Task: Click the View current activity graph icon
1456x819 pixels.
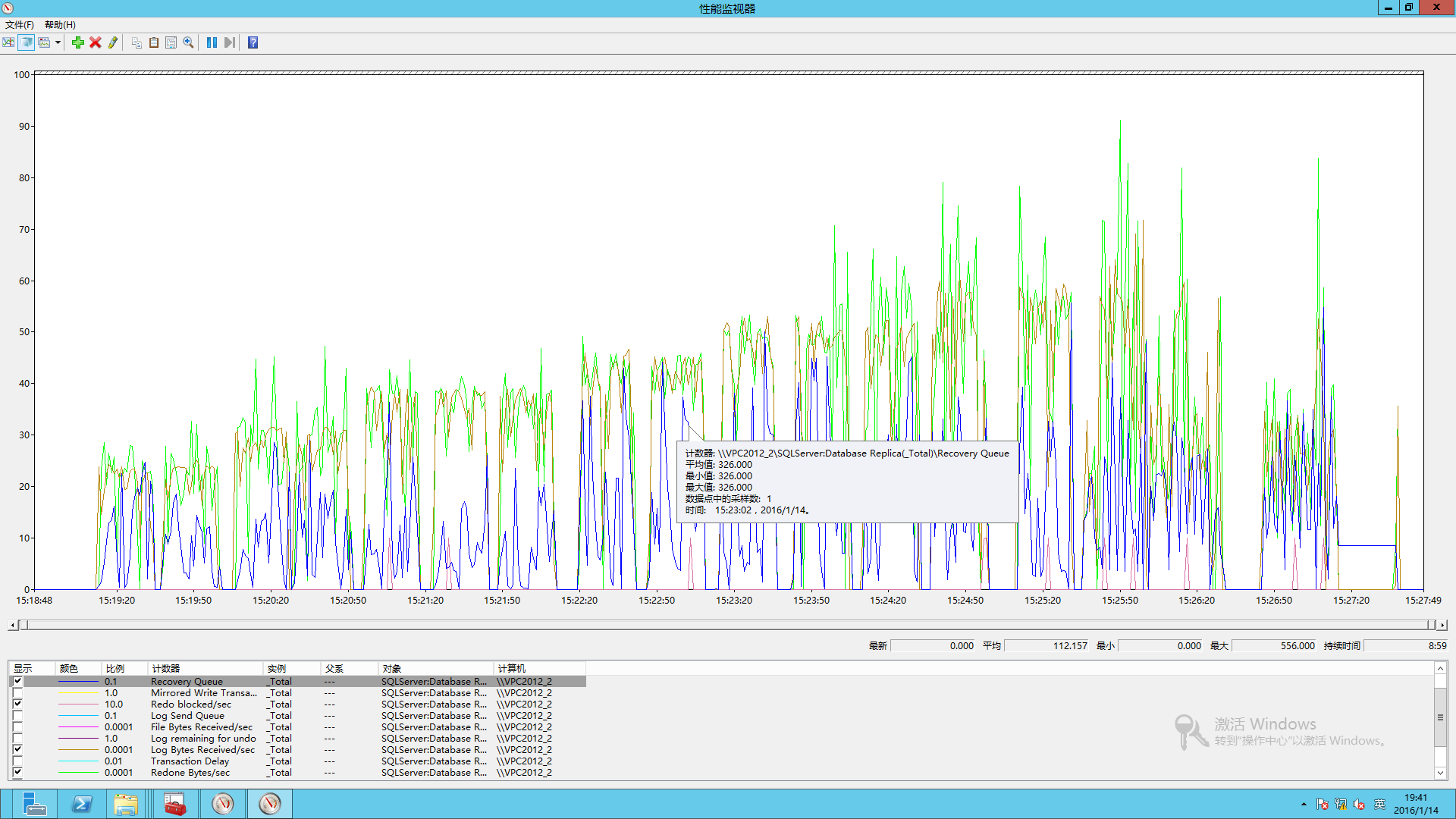Action: click(x=8, y=42)
